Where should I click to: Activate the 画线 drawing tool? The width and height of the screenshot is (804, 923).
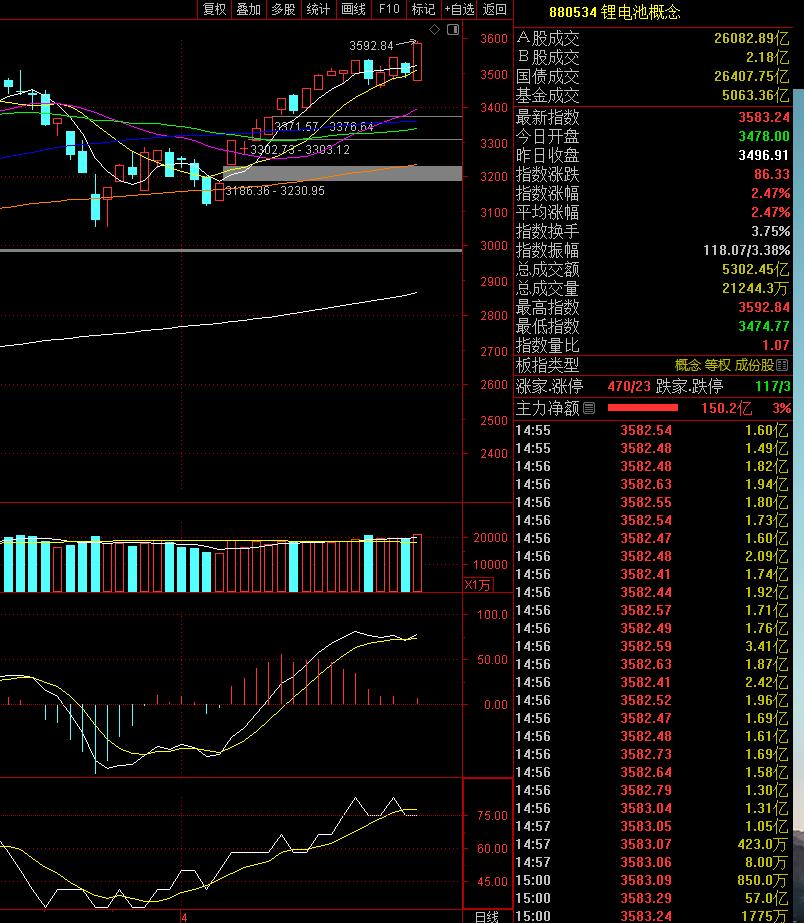click(x=353, y=9)
